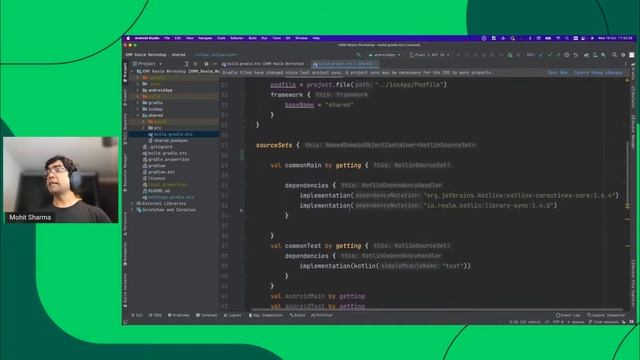The width and height of the screenshot is (640, 360).
Task: Open Project panel gear options
Action: pyautogui.click(x=206, y=64)
